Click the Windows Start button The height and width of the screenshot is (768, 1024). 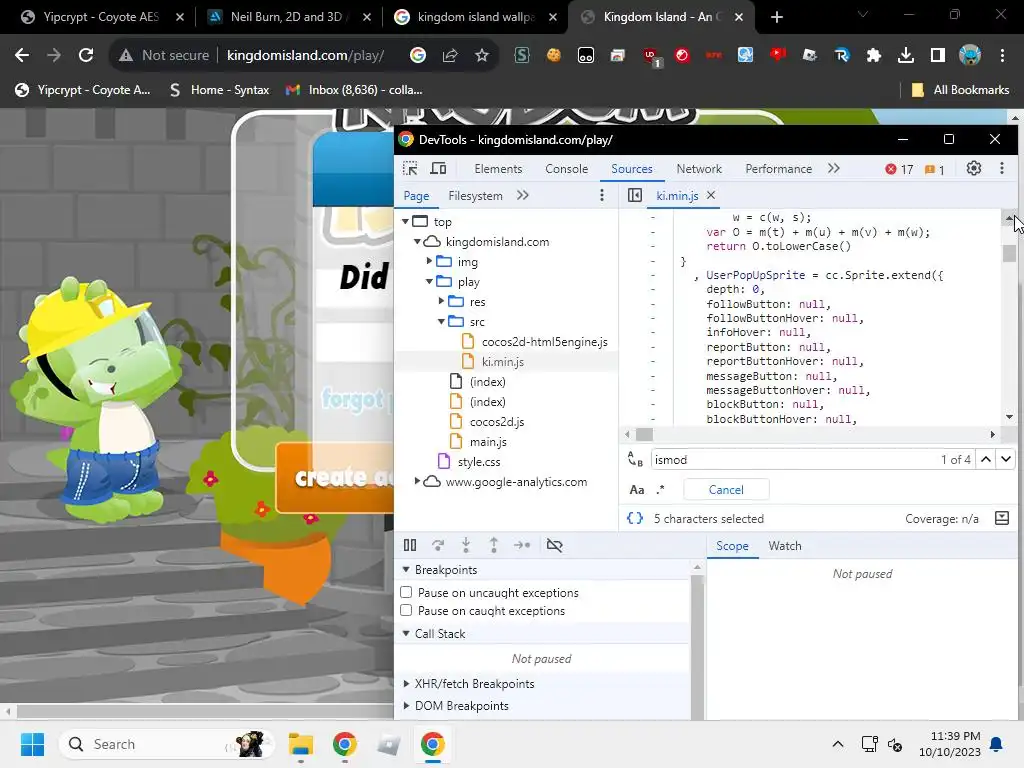(32, 744)
